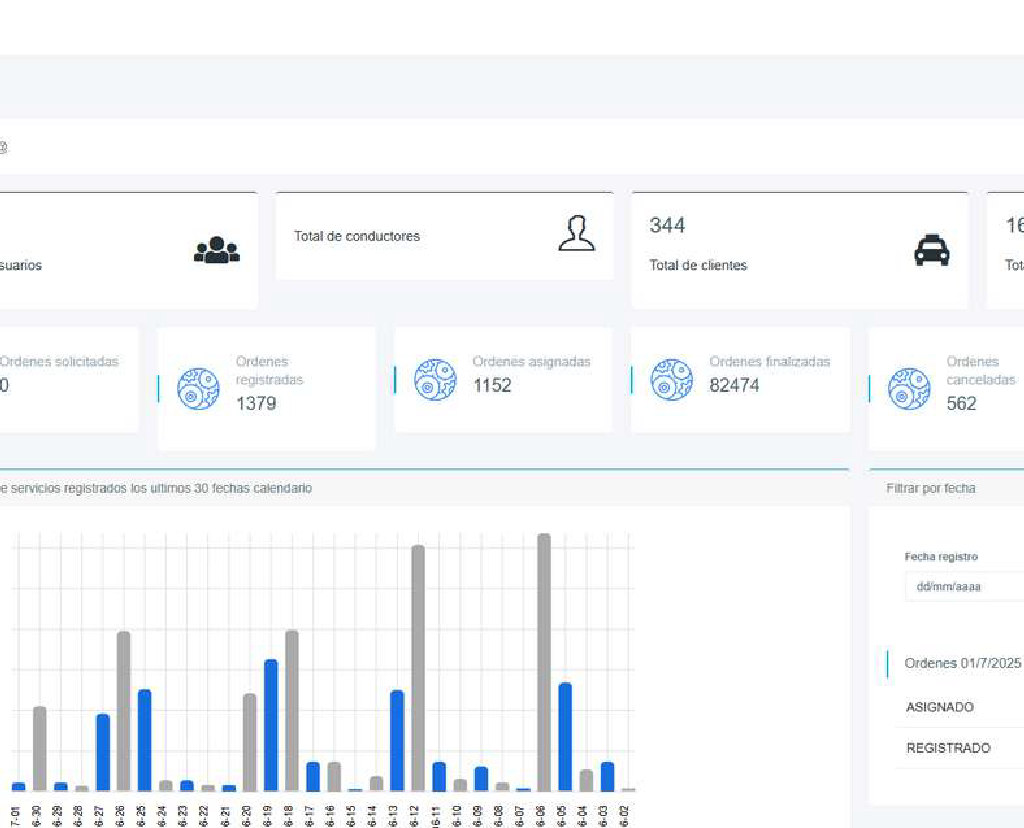The width and height of the screenshot is (1024, 828).
Task: Open the Ordenes finalizadas gears icon
Action: coord(672,380)
